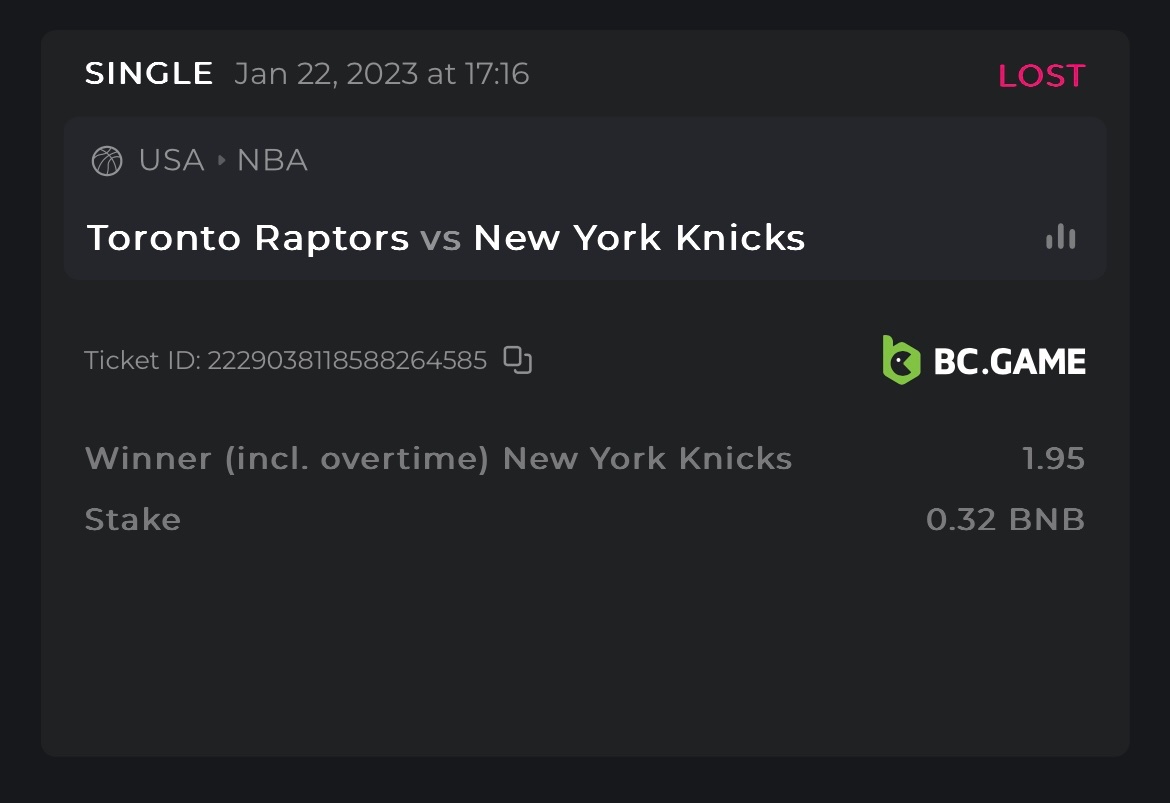
Task: Click the SINGLE bet type label
Action: [149, 74]
